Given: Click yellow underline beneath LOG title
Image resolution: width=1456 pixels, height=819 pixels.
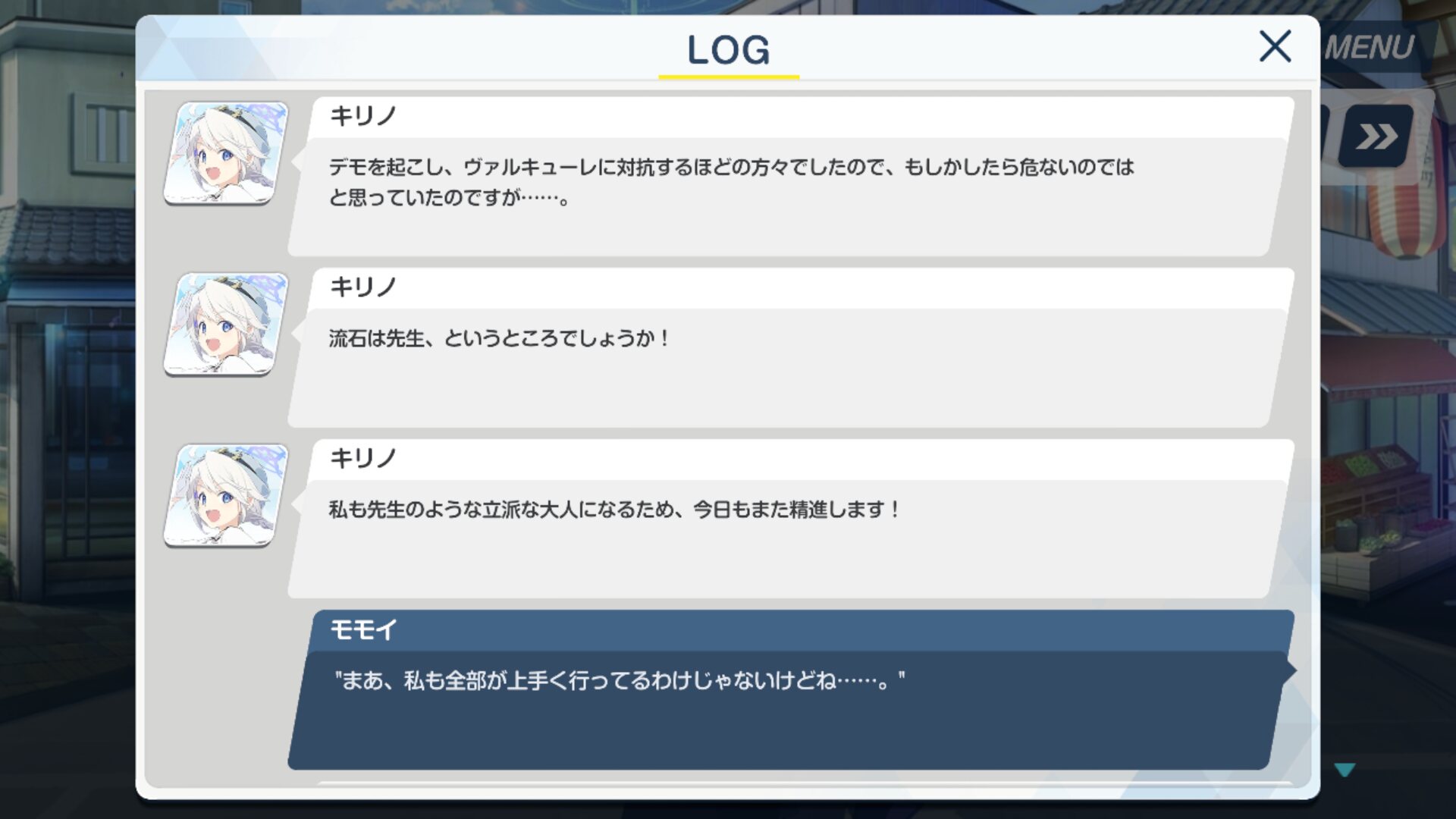Looking at the screenshot, I should click(x=729, y=77).
